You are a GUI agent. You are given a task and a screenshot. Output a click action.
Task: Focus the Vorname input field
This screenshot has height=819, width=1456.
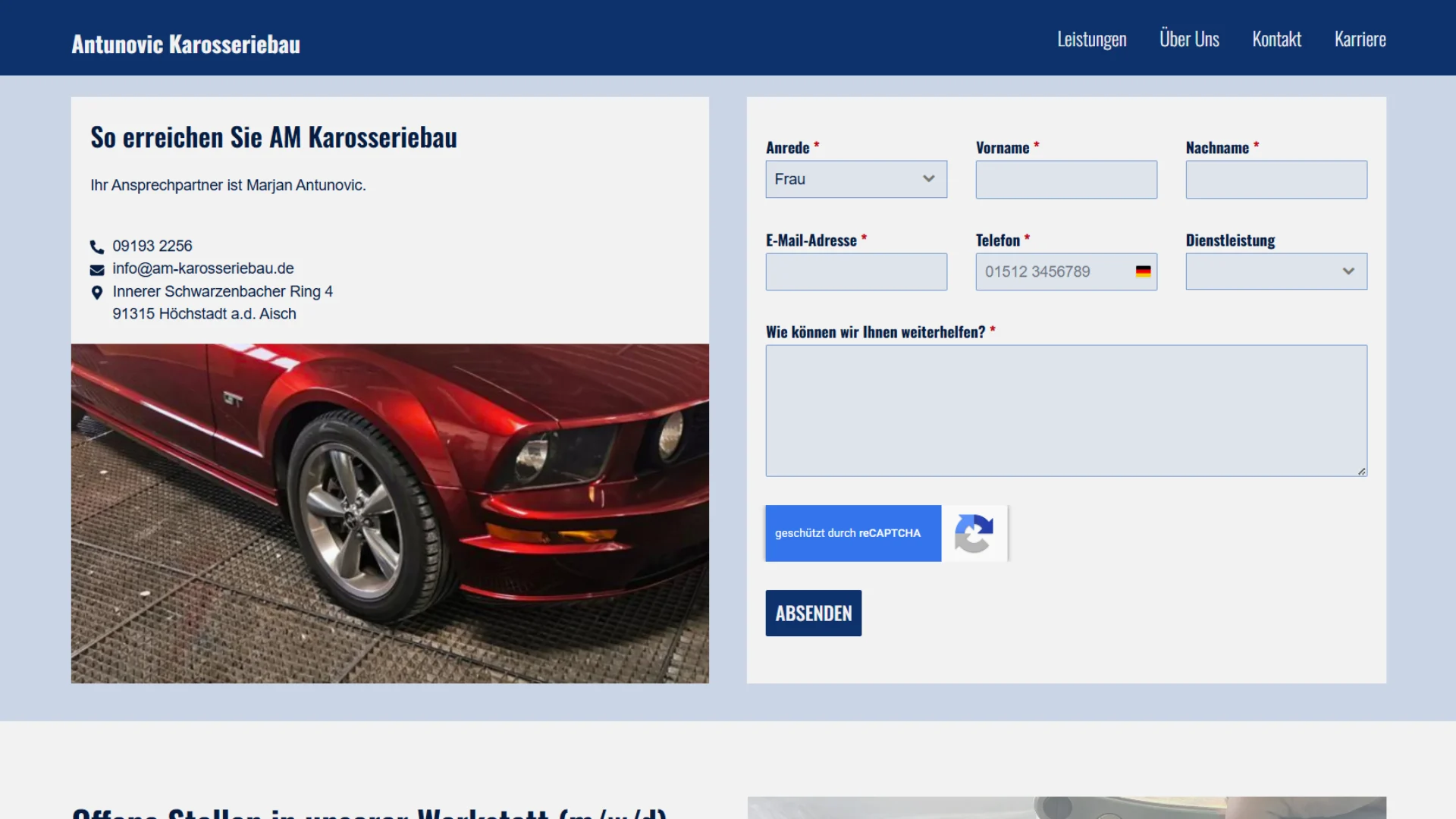(1066, 180)
